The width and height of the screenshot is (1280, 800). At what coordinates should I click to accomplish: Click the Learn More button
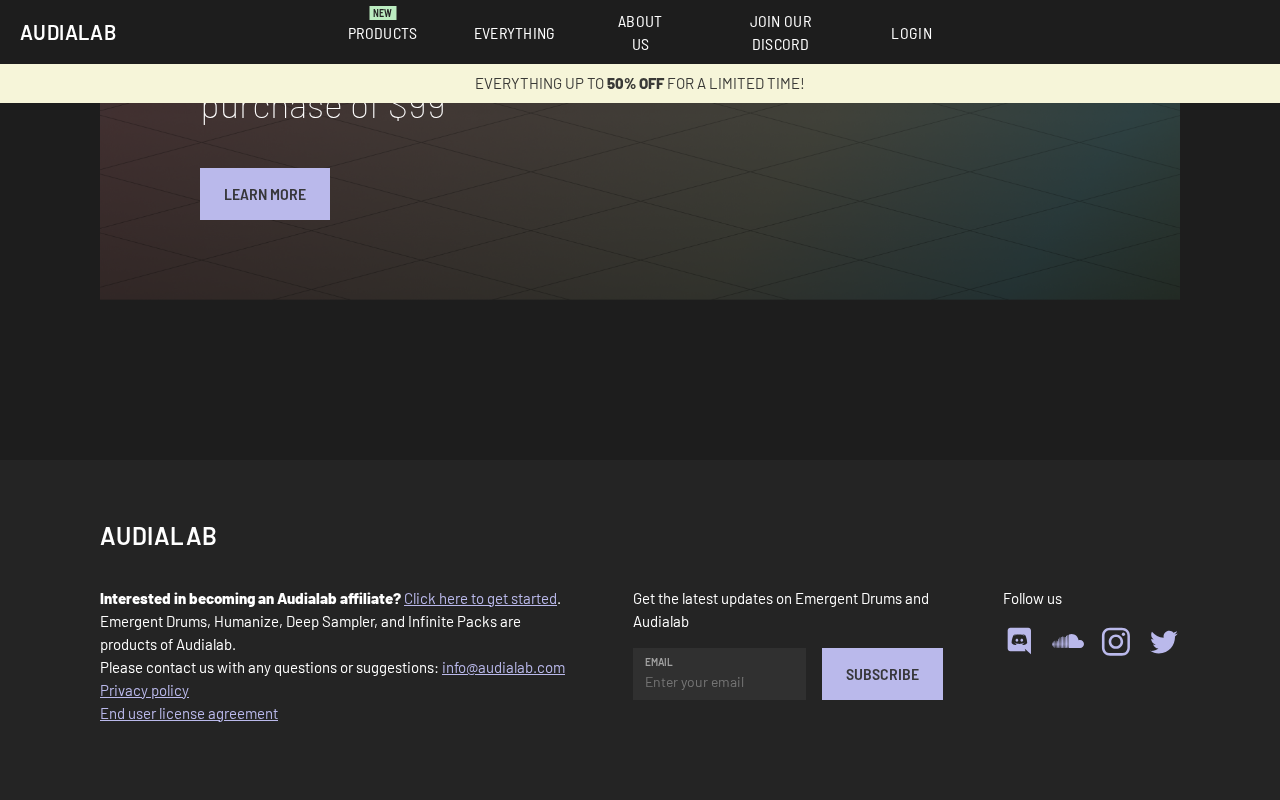[x=265, y=194]
